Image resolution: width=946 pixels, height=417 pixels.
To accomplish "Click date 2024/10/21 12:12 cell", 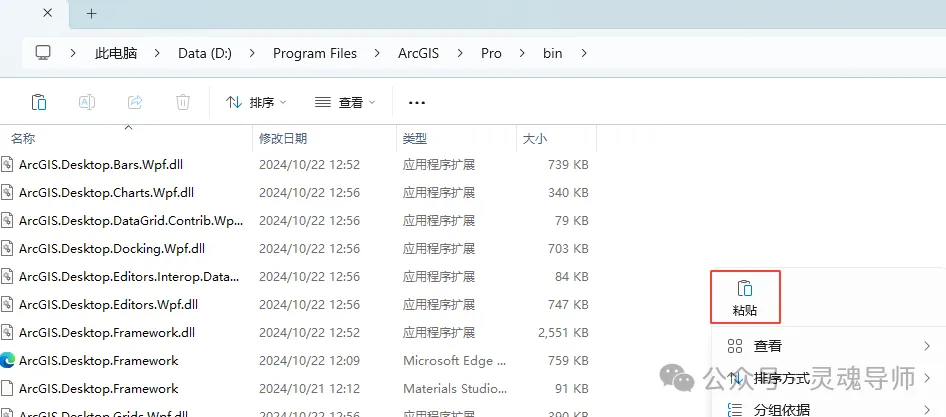I will 310,389.
